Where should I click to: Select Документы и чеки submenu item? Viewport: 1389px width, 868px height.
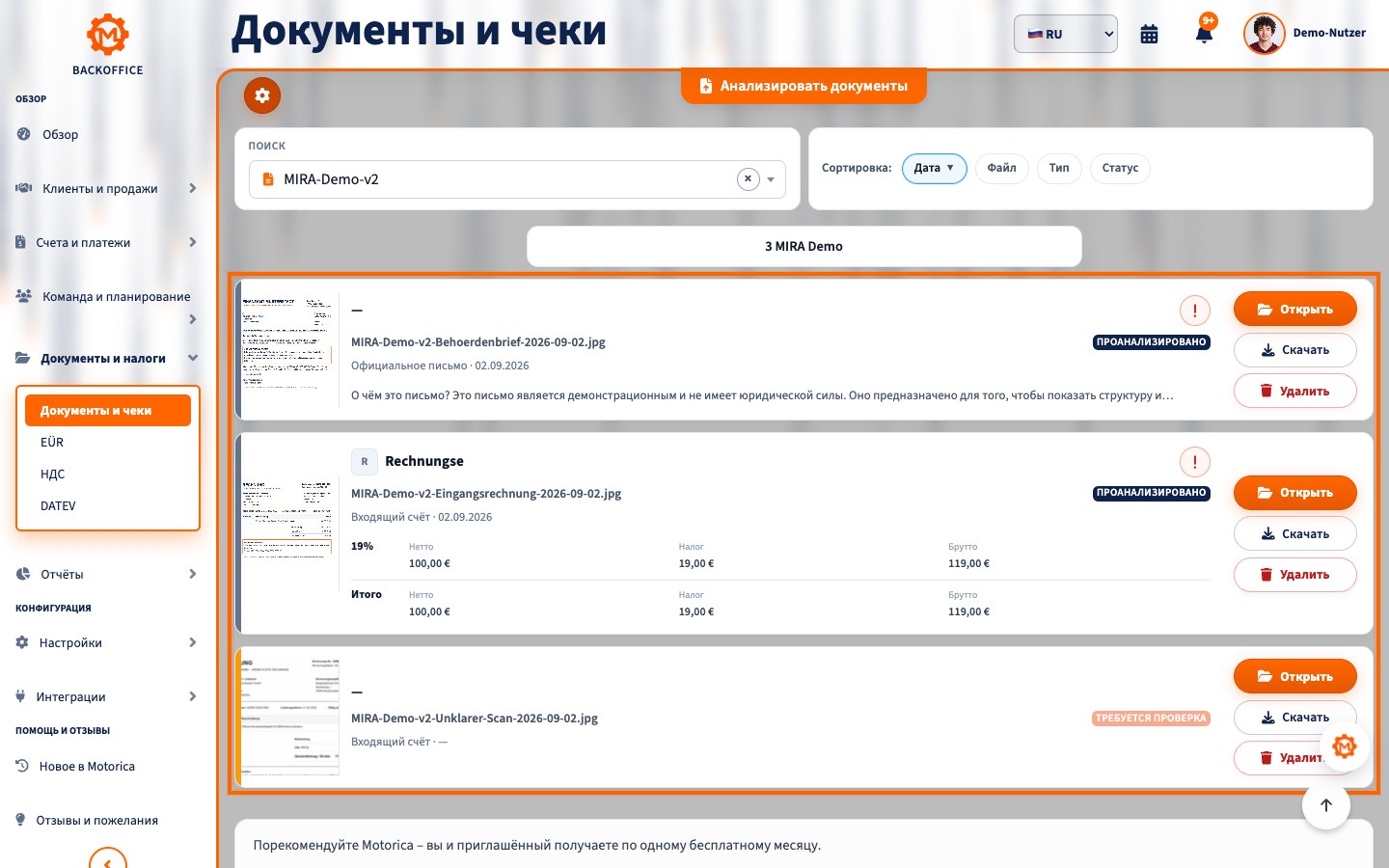108,411
